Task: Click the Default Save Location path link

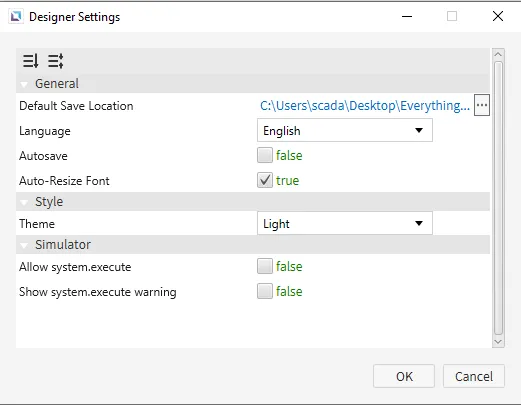Action: [x=365, y=106]
